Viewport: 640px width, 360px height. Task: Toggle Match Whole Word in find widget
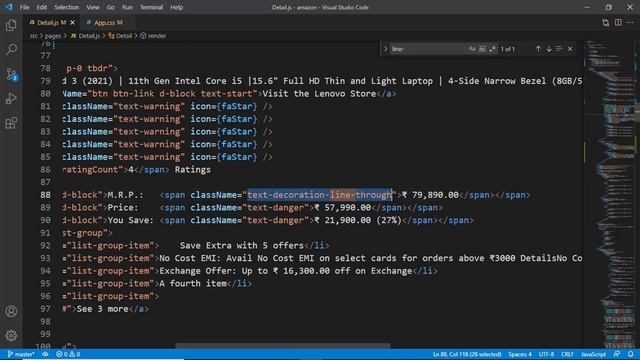(x=482, y=49)
